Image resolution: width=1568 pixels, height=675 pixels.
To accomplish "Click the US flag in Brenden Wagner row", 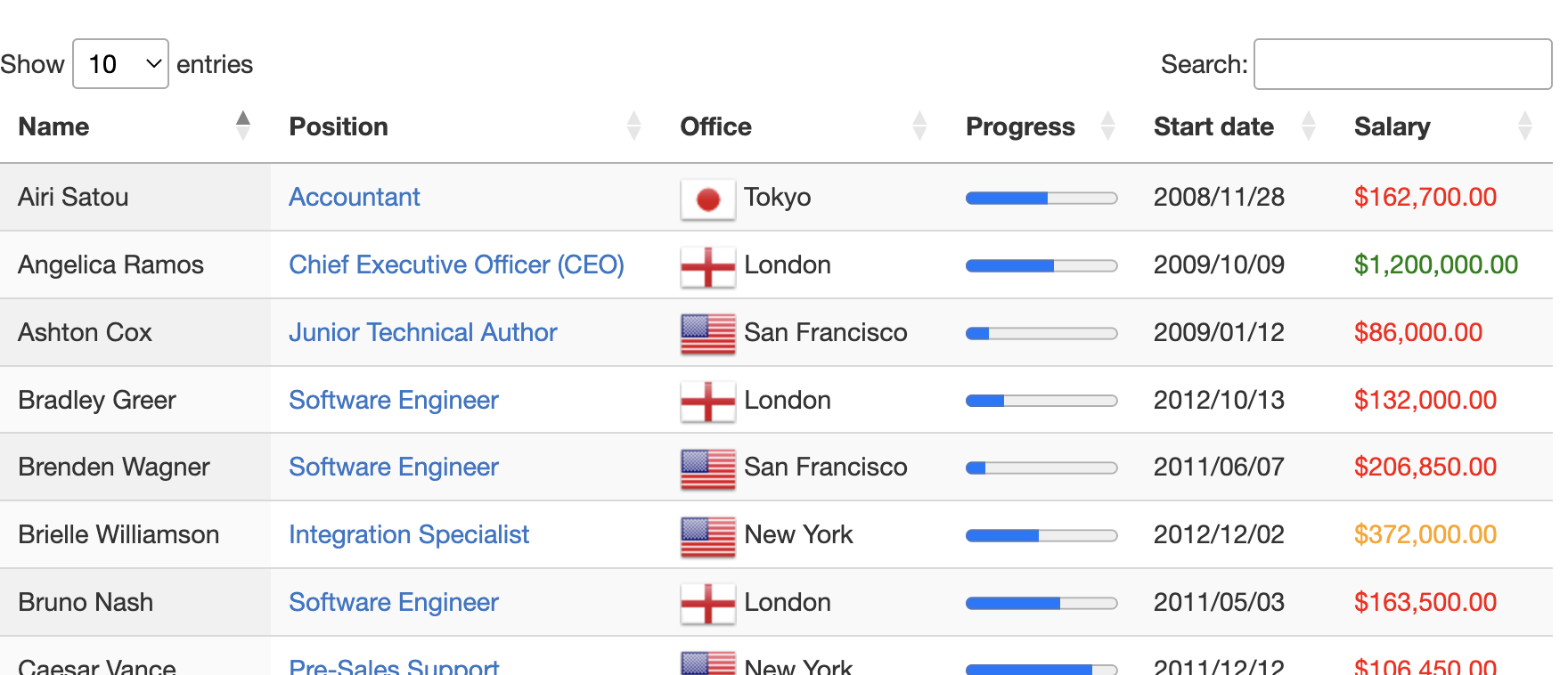I will coord(708,468).
